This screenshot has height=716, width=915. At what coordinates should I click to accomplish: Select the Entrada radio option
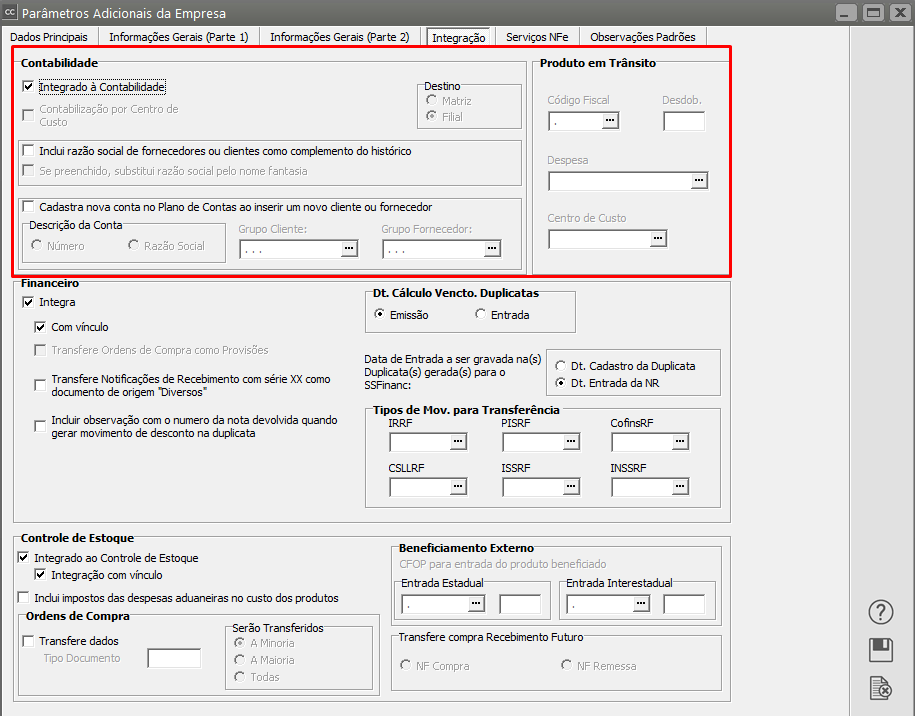click(482, 315)
